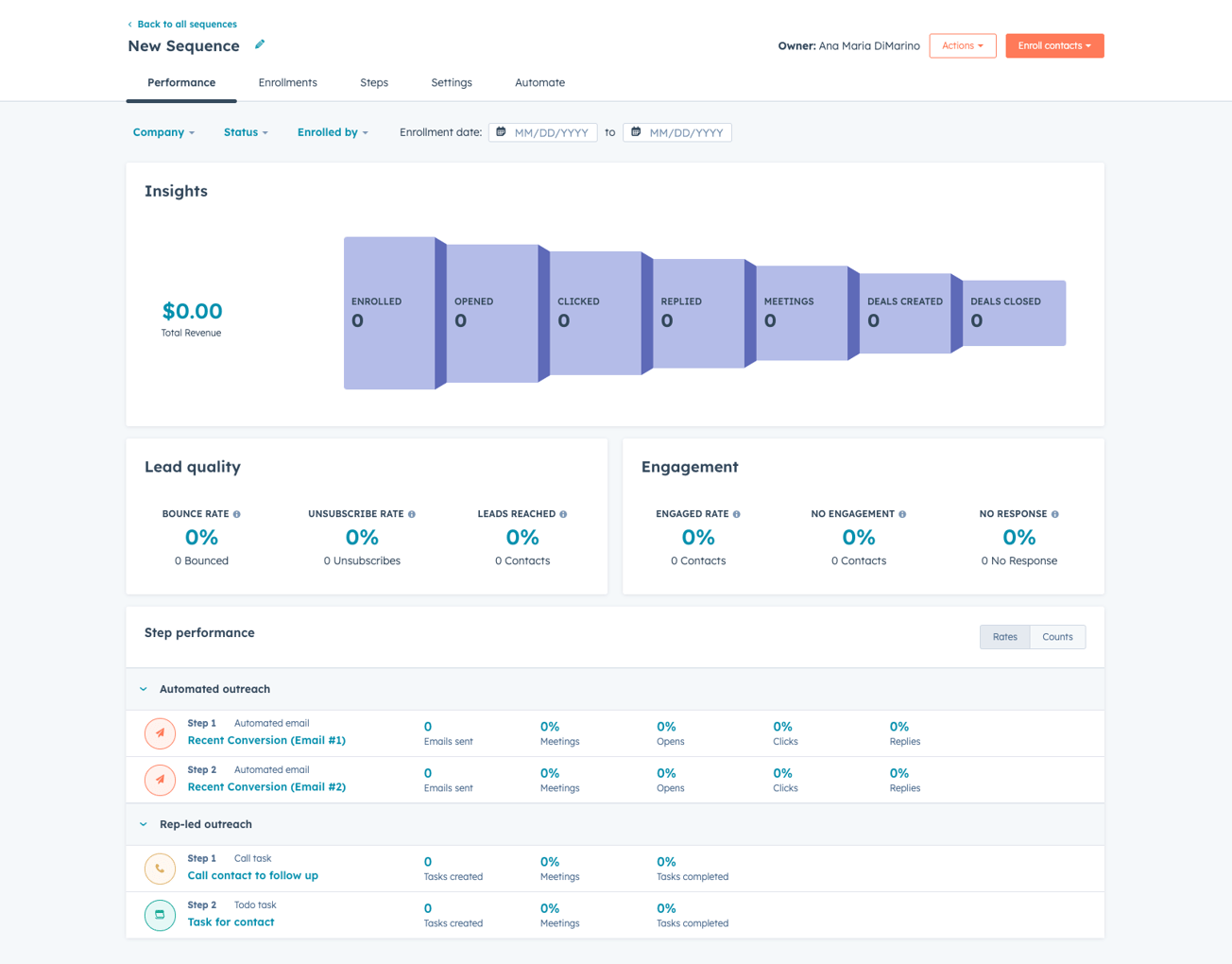
Task: Click the info icon next to Engaged Rate
Action: pos(736,513)
